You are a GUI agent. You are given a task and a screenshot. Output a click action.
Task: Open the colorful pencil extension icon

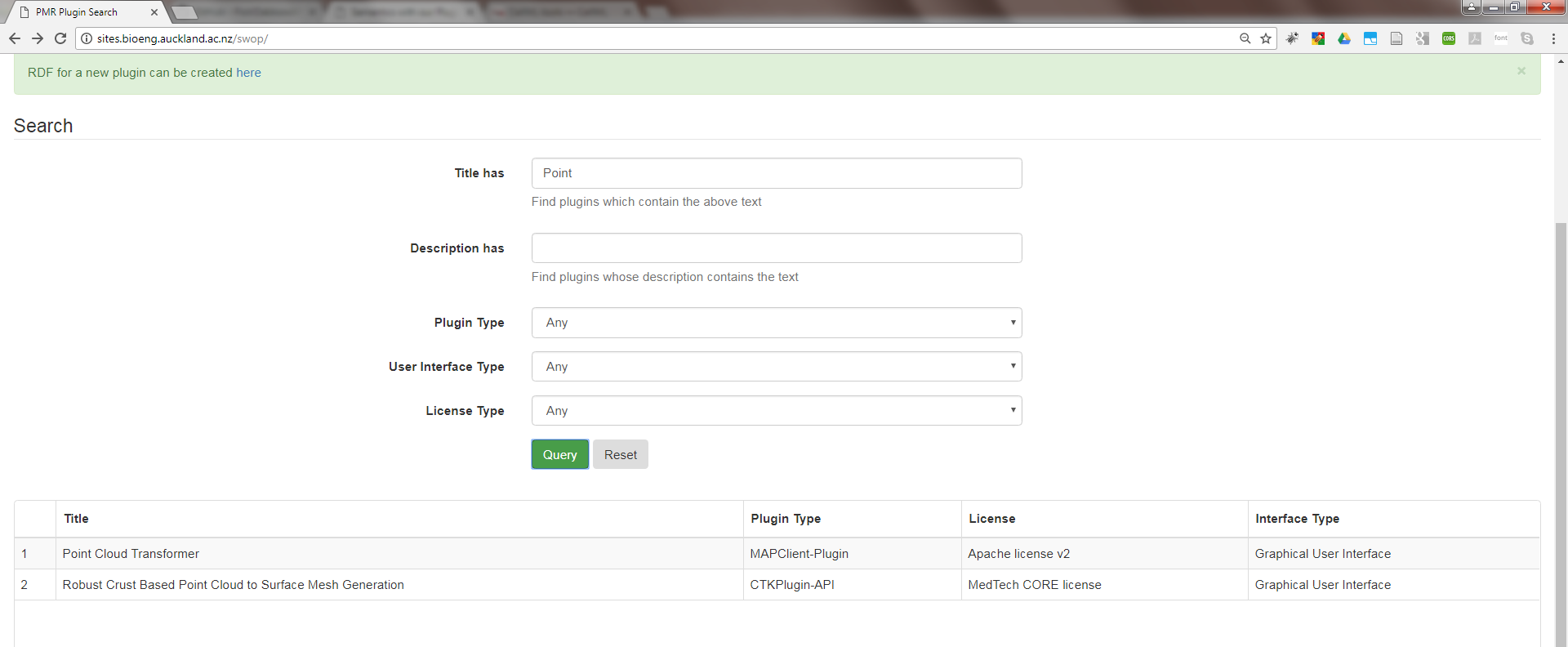click(1318, 38)
